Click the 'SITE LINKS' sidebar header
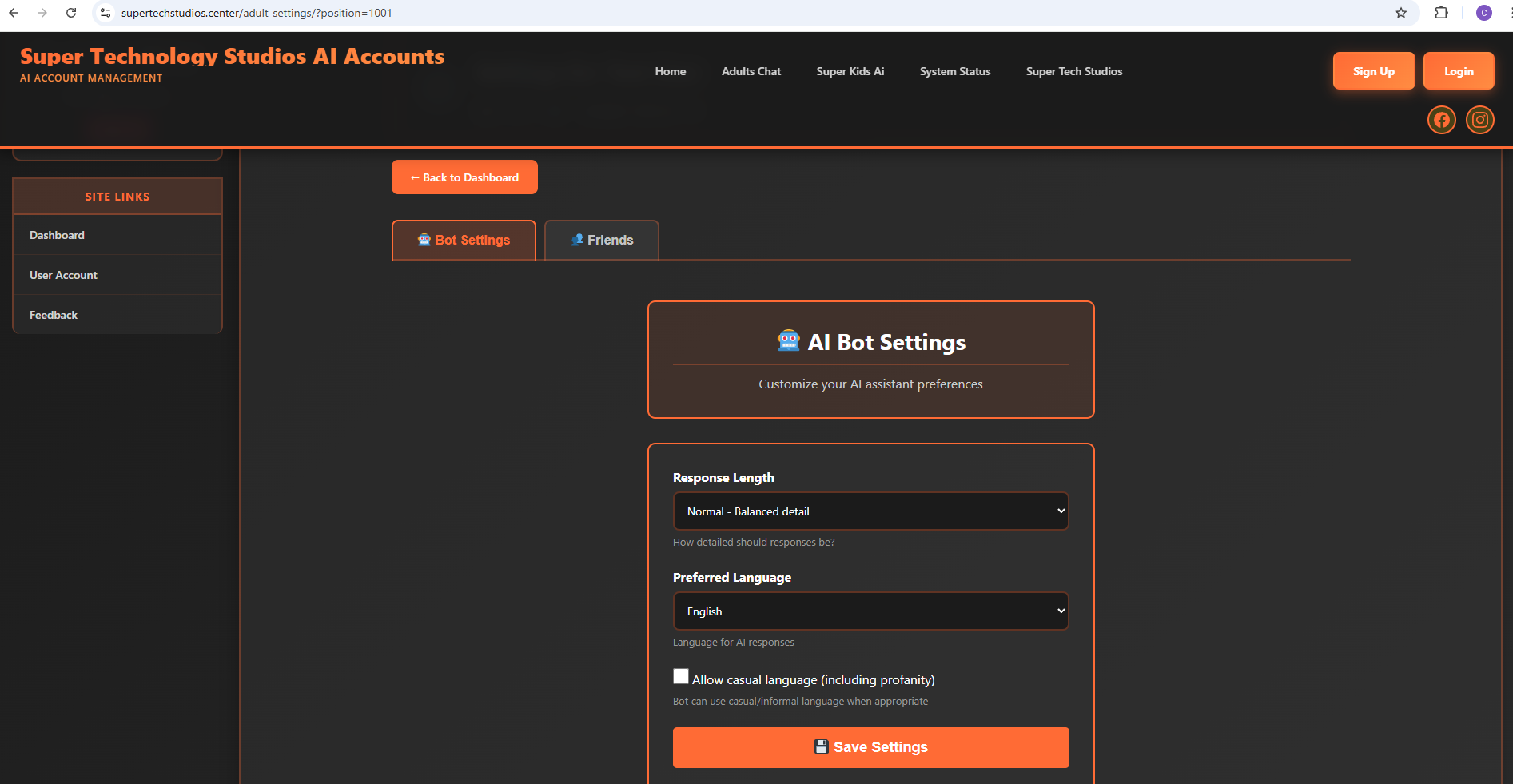This screenshot has height=784, width=1513. [x=117, y=197]
